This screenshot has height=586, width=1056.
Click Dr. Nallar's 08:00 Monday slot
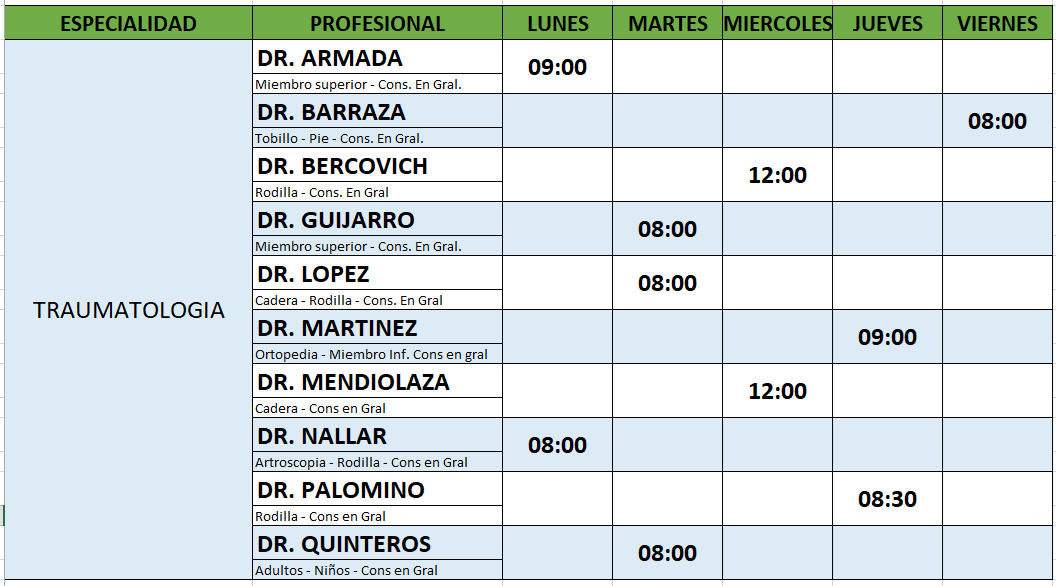557,446
